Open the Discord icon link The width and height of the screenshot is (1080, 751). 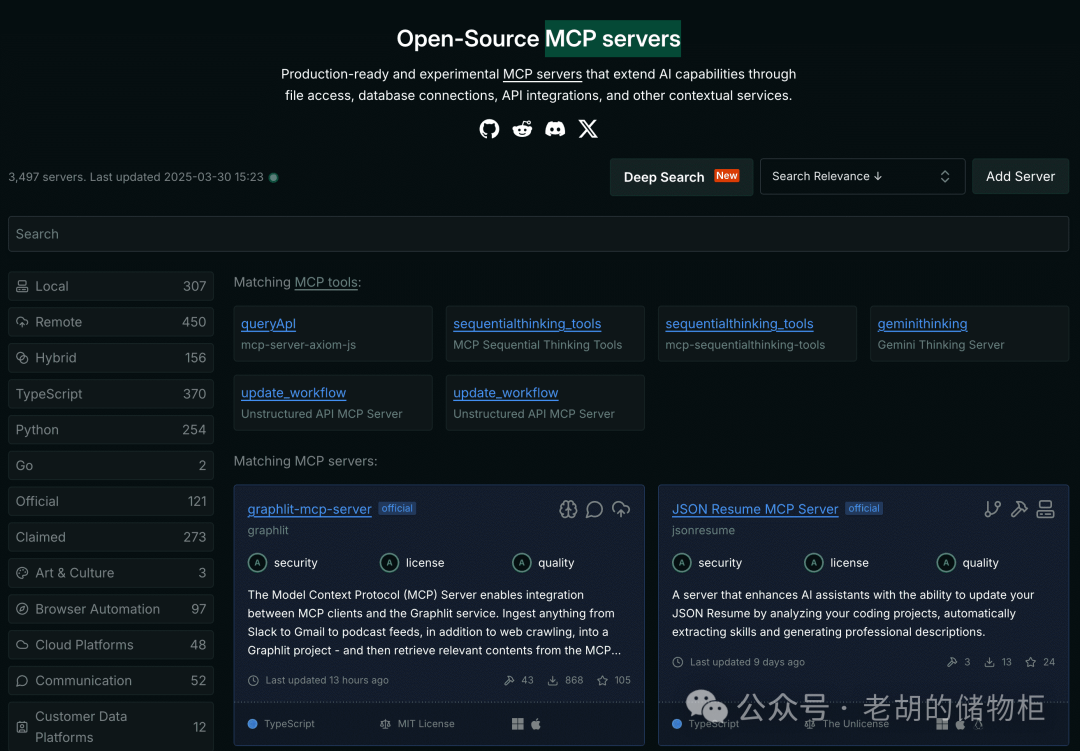555,129
